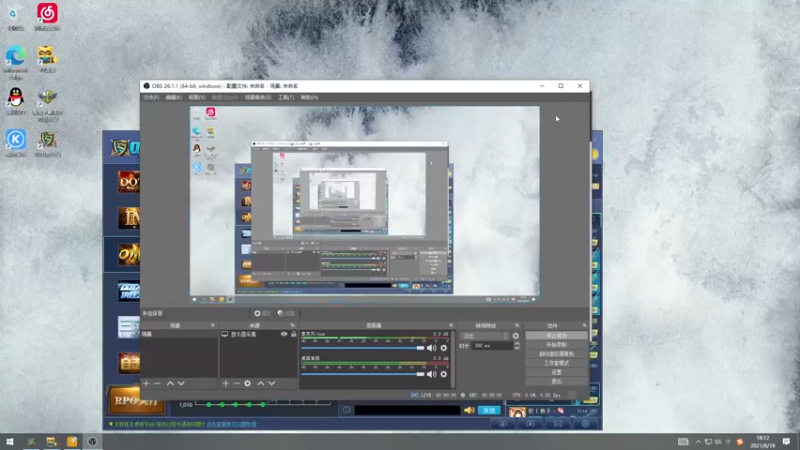This screenshot has width=800, height=450.
Task: Move scene down in Scenes panel
Action: pyautogui.click(x=181, y=383)
